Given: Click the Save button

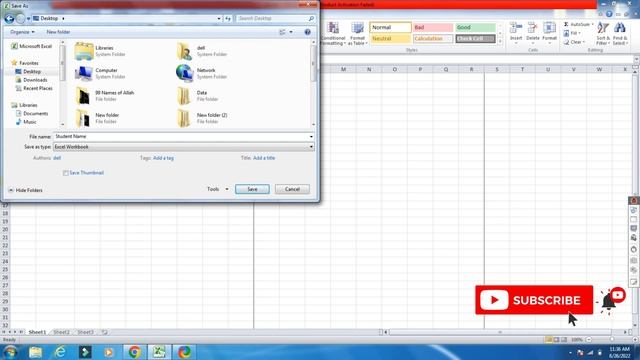Looking at the screenshot, I should (x=252, y=189).
